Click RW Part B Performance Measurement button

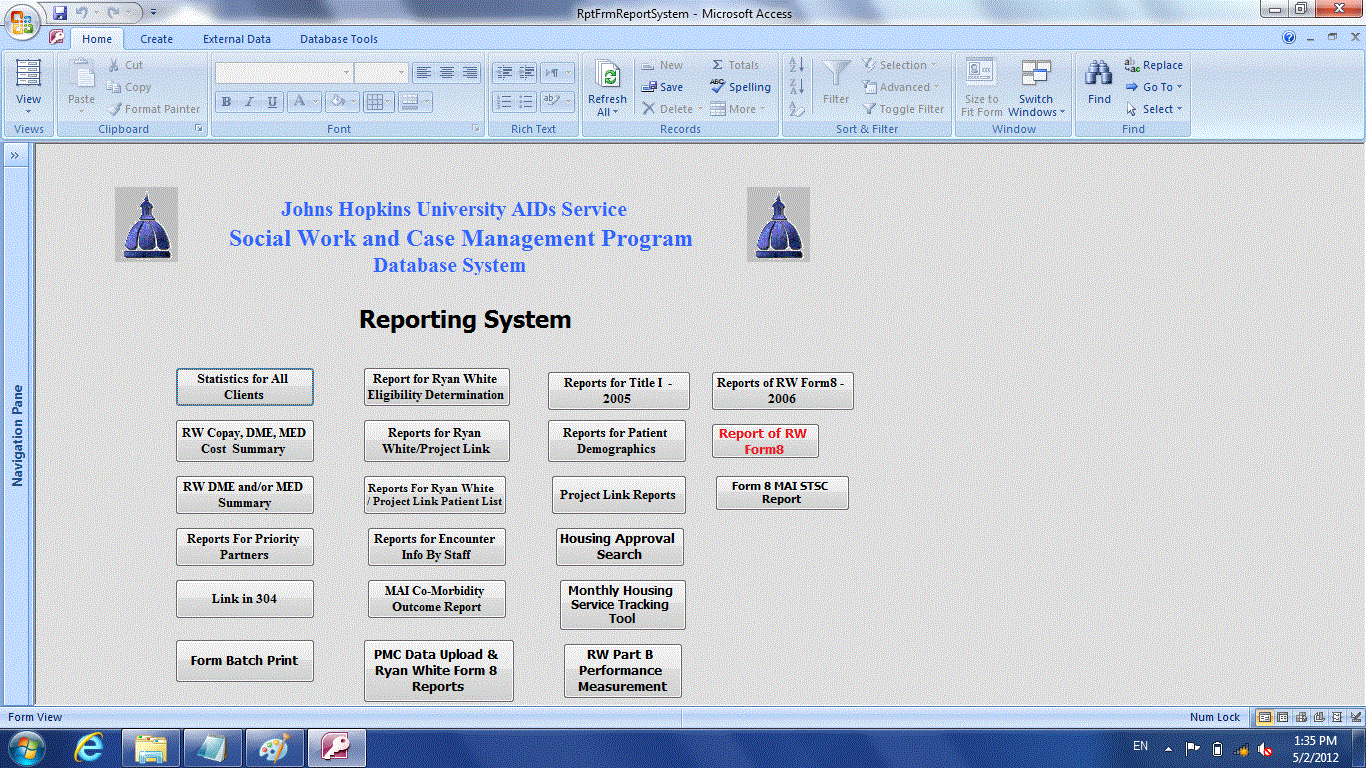[x=622, y=671]
